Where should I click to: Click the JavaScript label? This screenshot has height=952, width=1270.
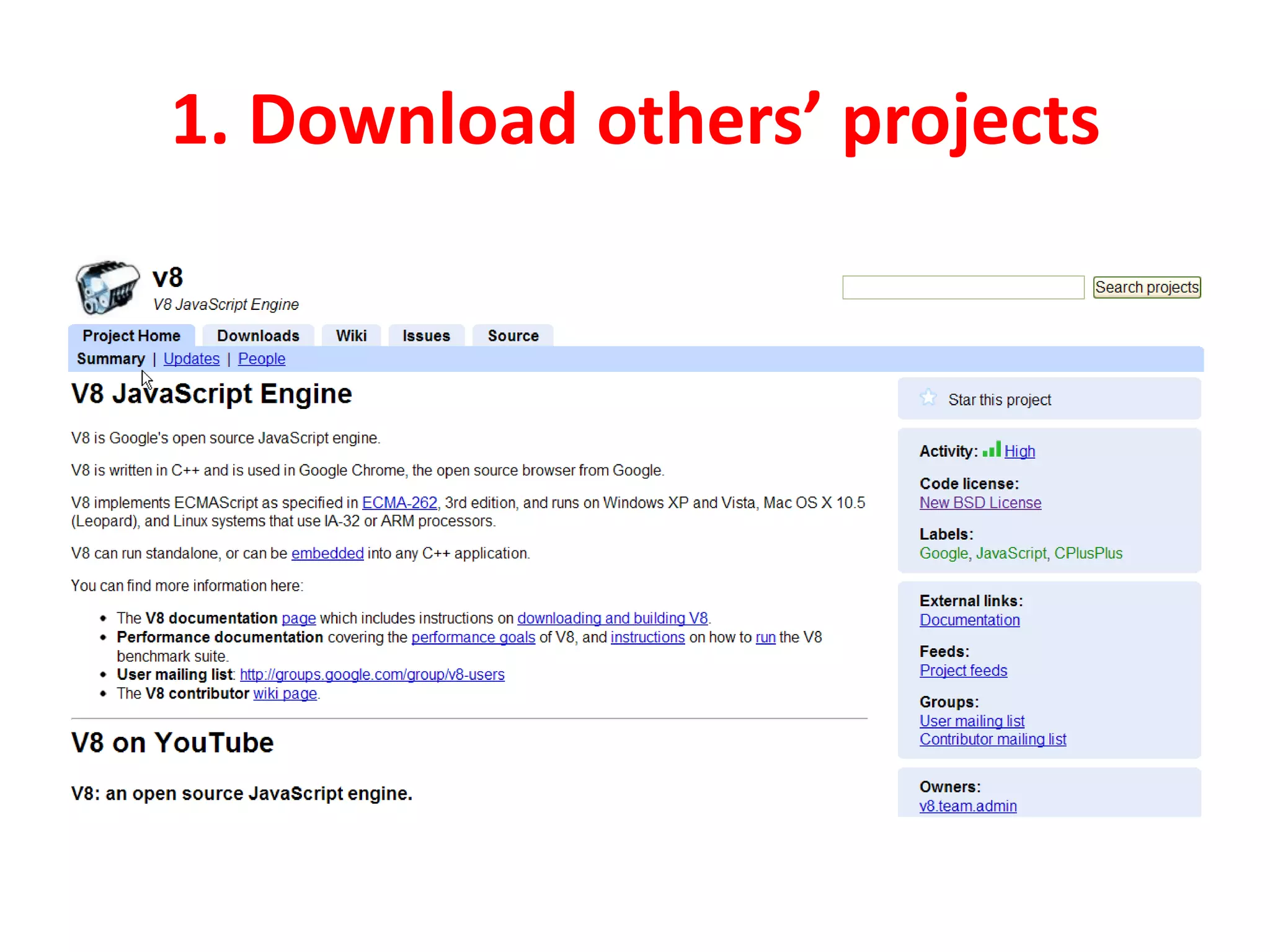point(1011,553)
